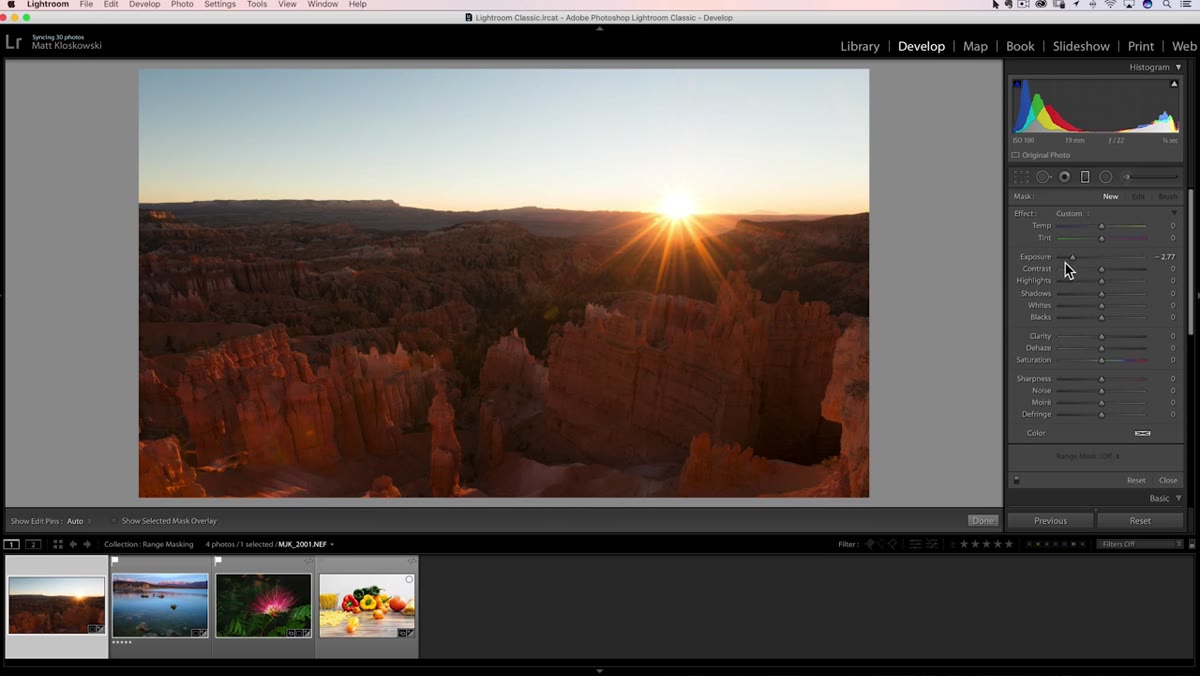Enable Show Selected Mask Overlay checkbox
The image size is (1200, 676).
(114, 521)
